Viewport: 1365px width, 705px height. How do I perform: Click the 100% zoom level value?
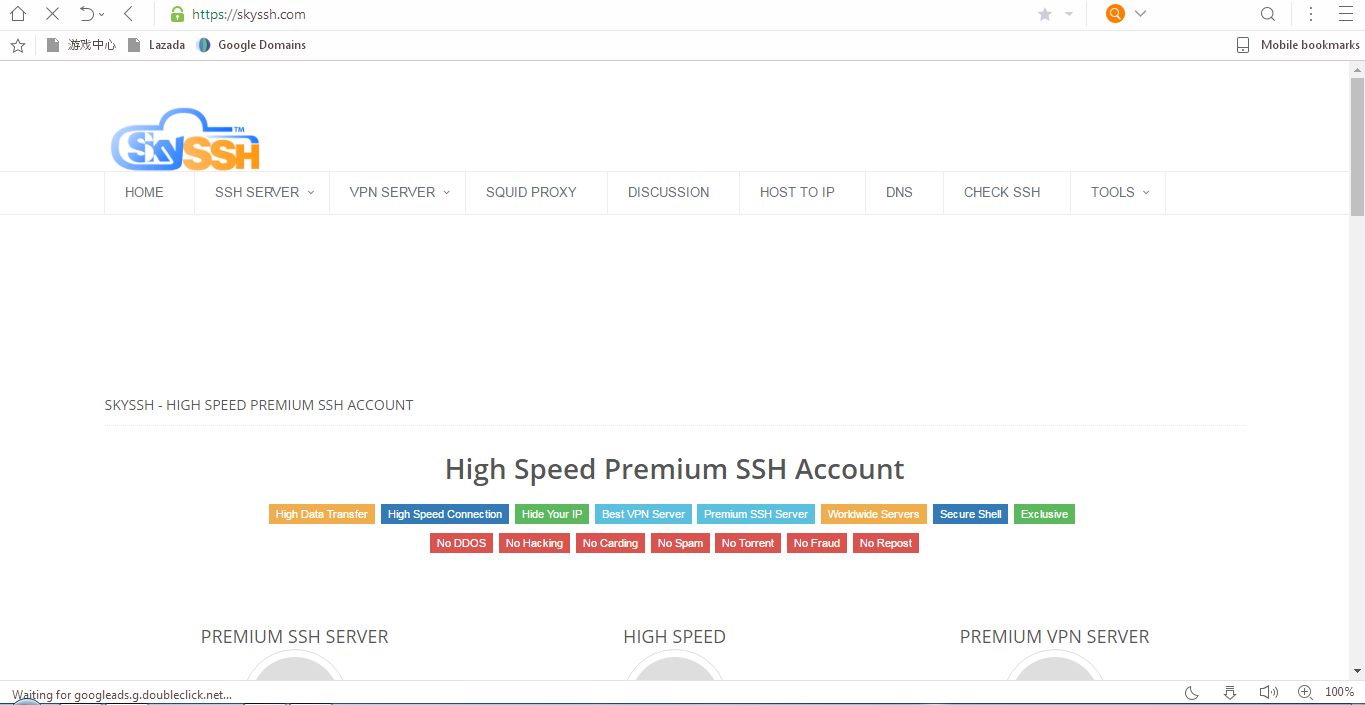click(x=1340, y=692)
